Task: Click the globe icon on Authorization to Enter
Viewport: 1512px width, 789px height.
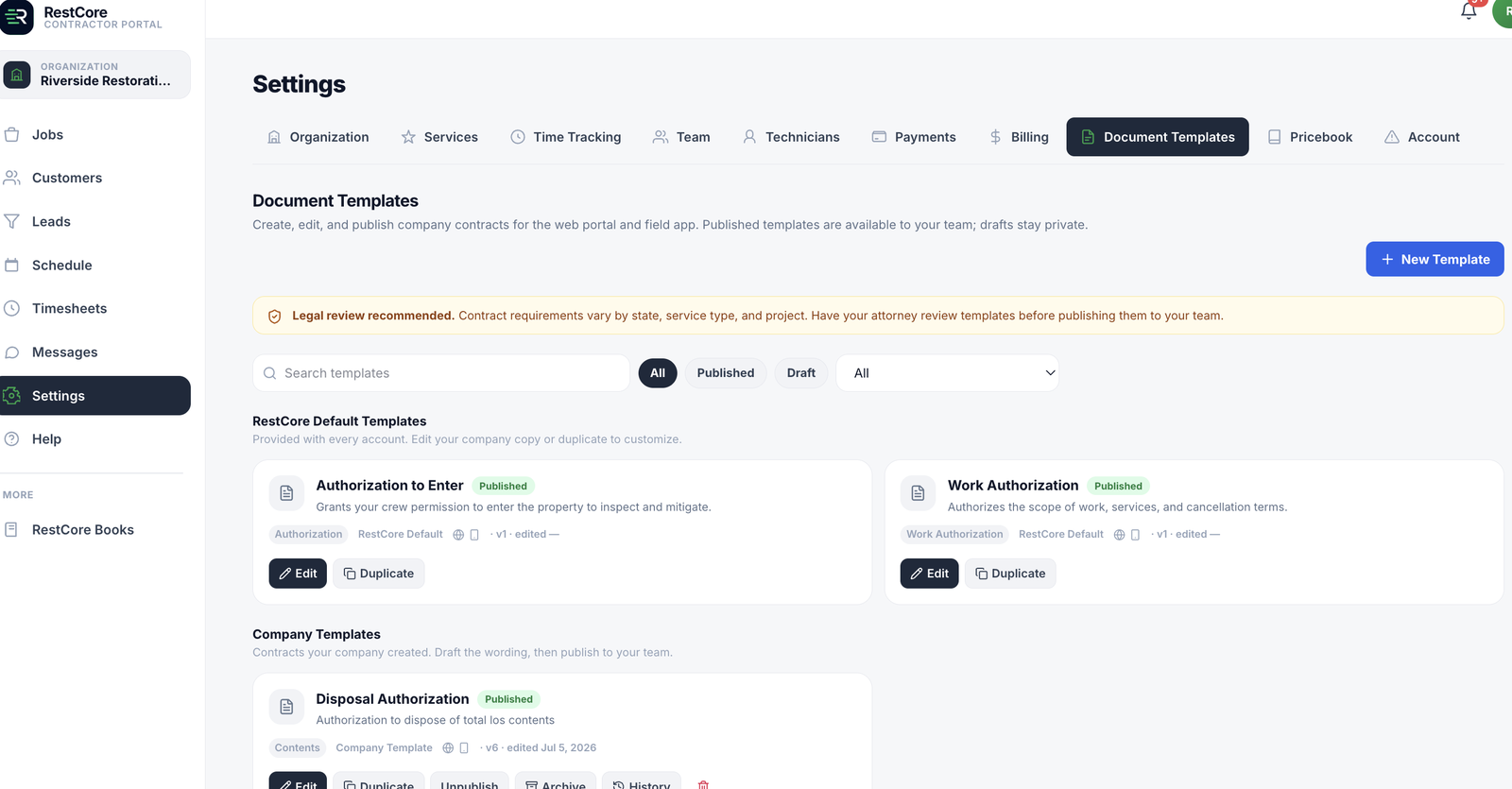Action: (x=458, y=535)
